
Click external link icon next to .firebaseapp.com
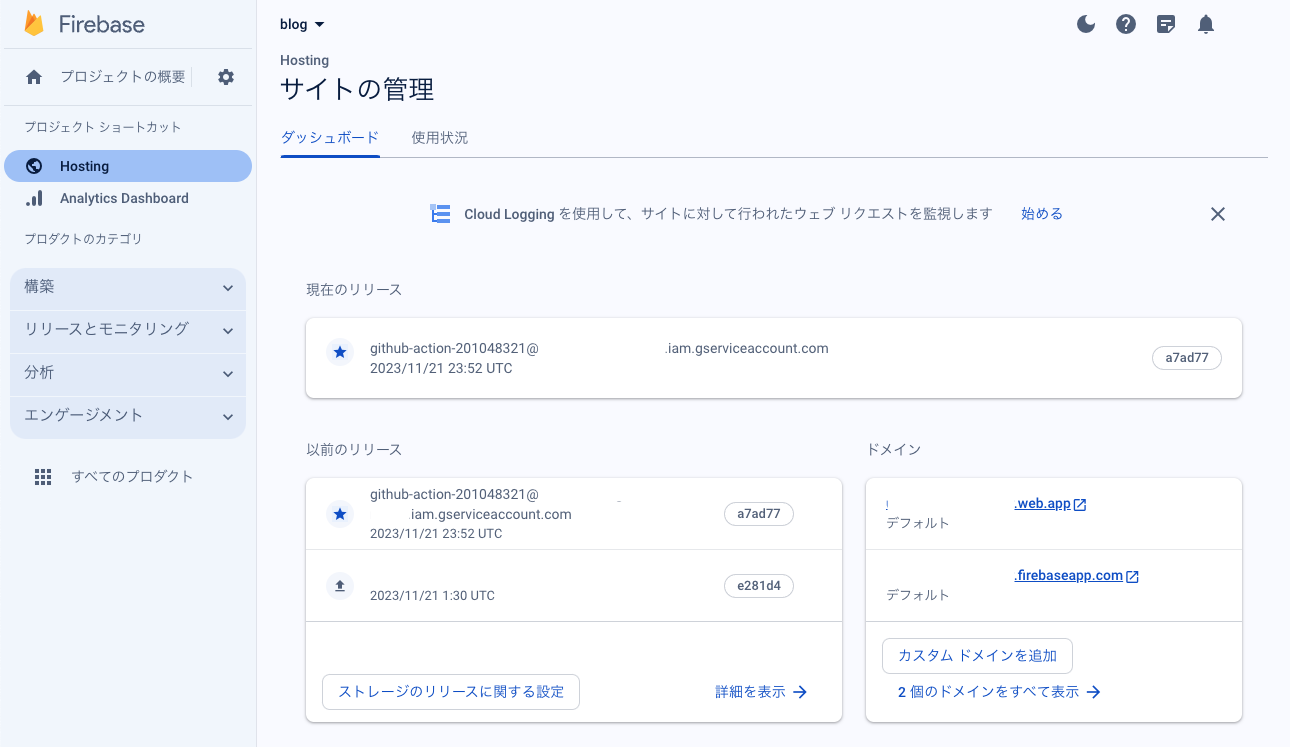coord(1132,577)
